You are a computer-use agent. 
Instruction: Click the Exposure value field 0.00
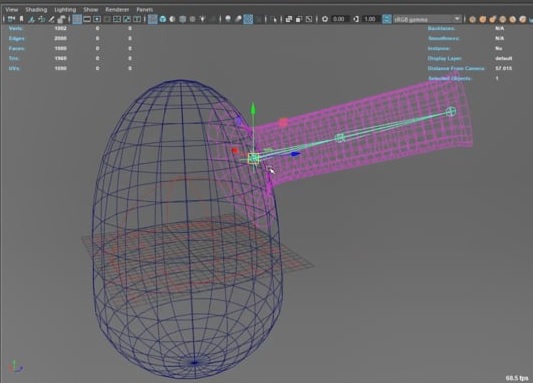click(x=339, y=19)
